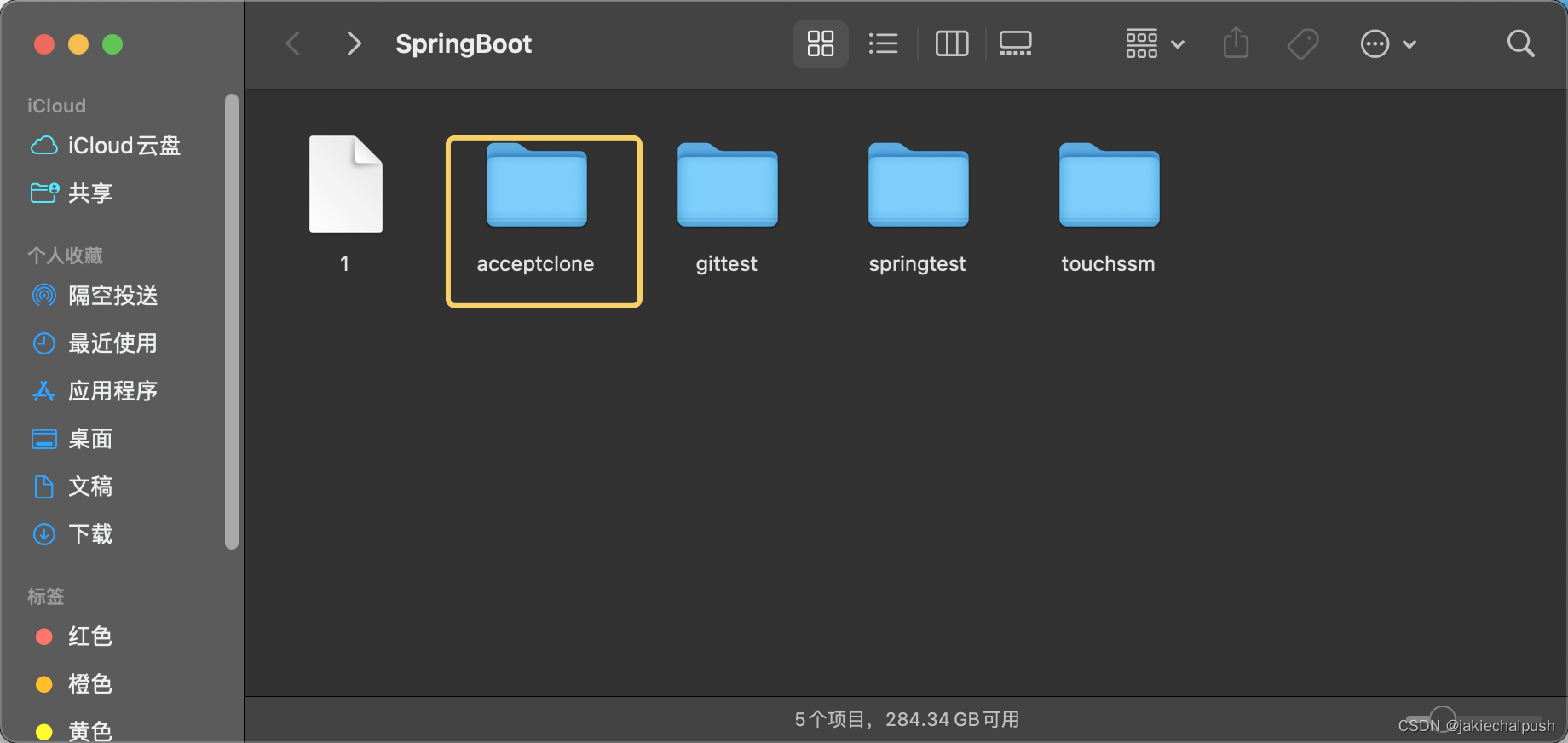Select the acceptclone folder icon

click(537, 185)
